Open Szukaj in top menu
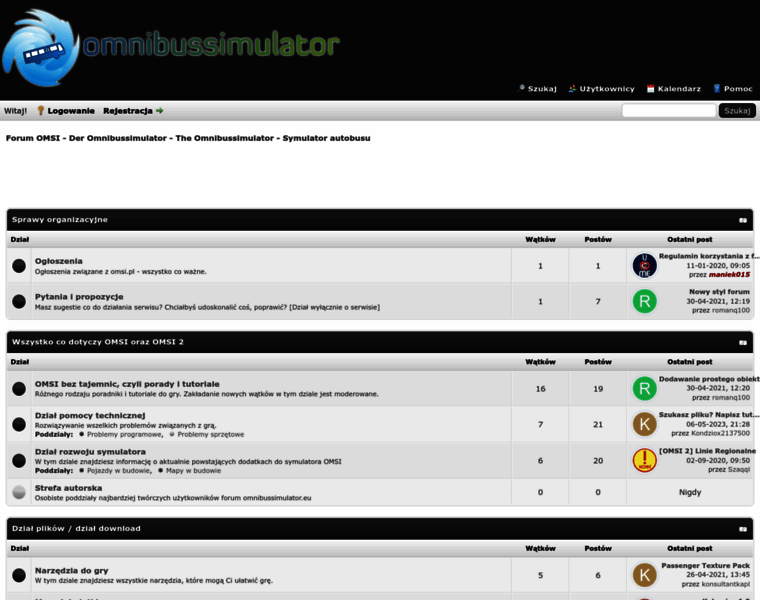Screen dimensions: 760x600 (x=542, y=89)
